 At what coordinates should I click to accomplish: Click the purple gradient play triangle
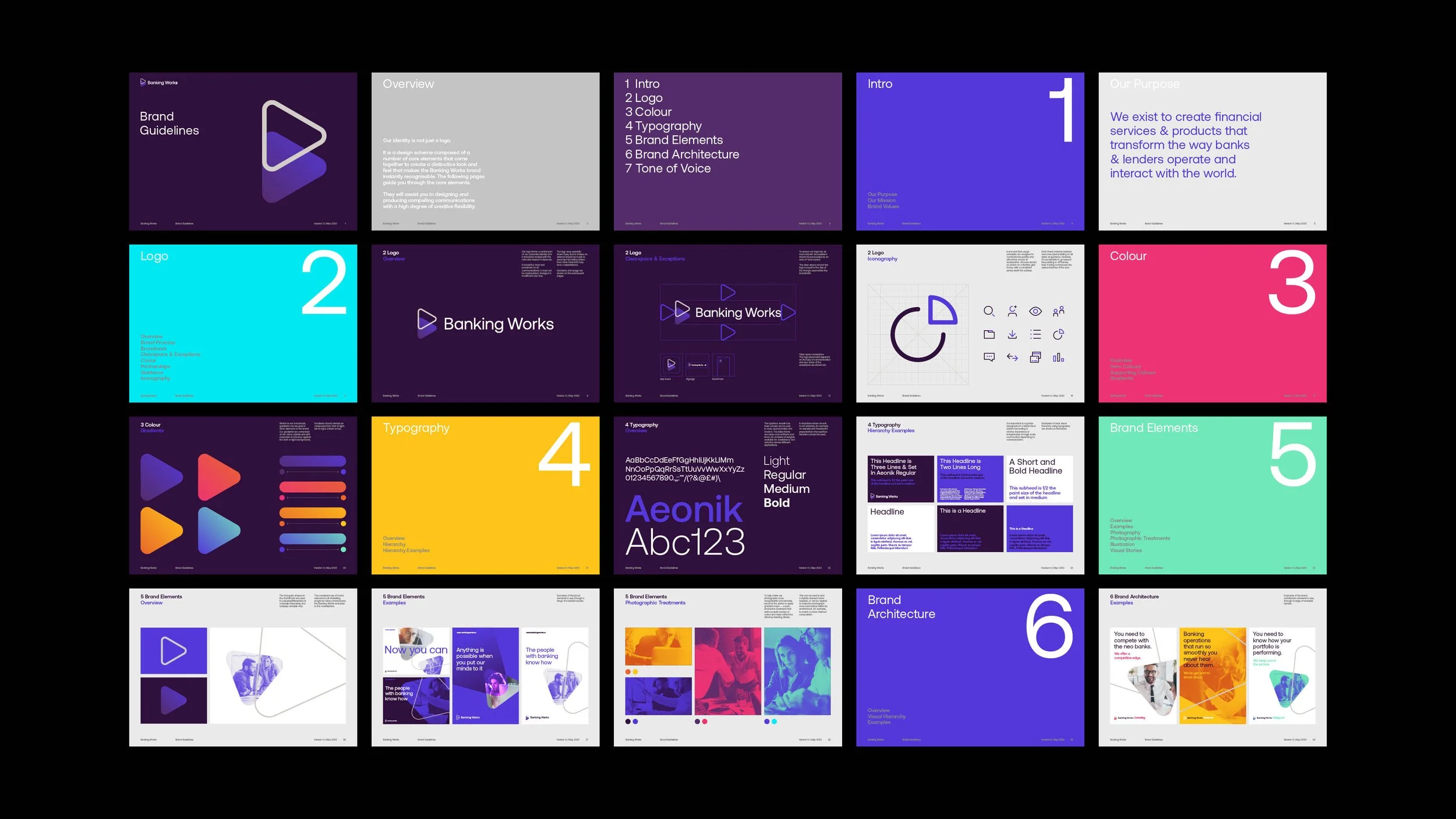click(x=161, y=477)
